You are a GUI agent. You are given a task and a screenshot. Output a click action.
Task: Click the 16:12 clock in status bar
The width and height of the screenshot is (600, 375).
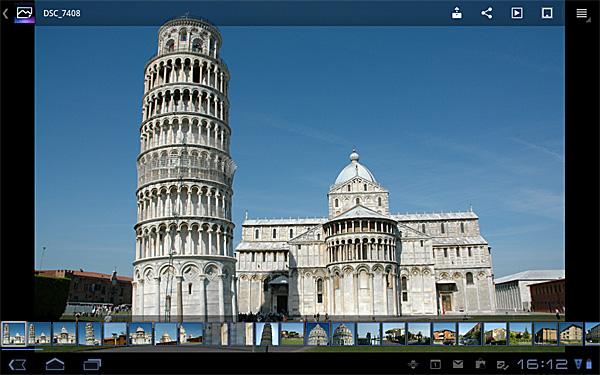[x=543, y=364]
